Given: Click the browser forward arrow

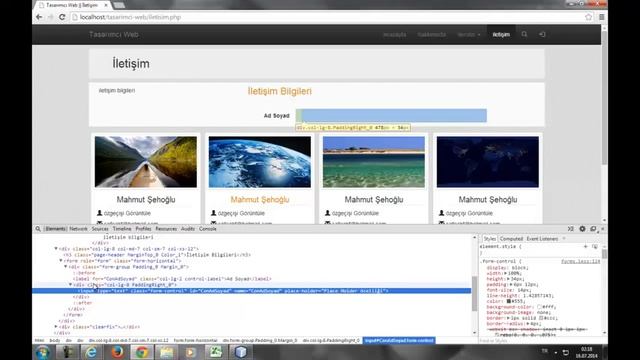Looking at the screenshot, I should click(x=51, y=17).
